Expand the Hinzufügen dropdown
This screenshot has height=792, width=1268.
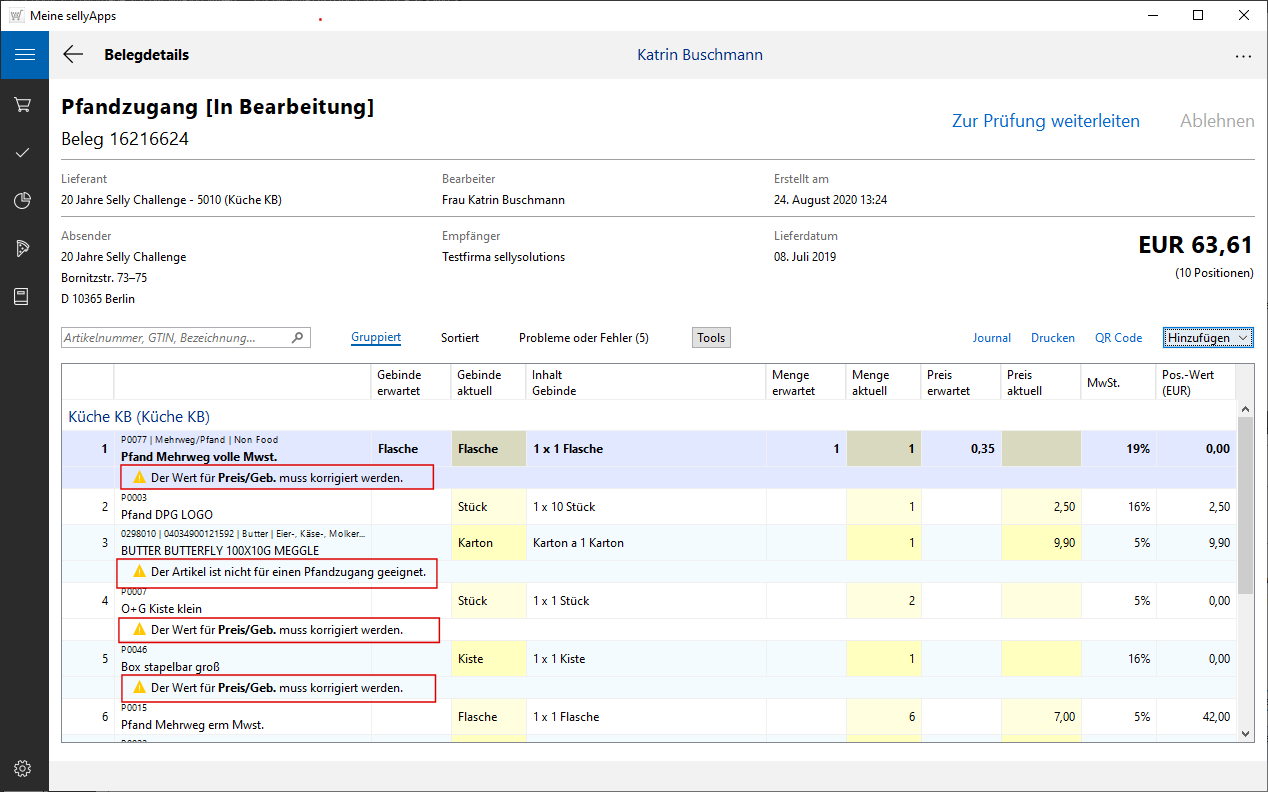(x=1208, y=338)
